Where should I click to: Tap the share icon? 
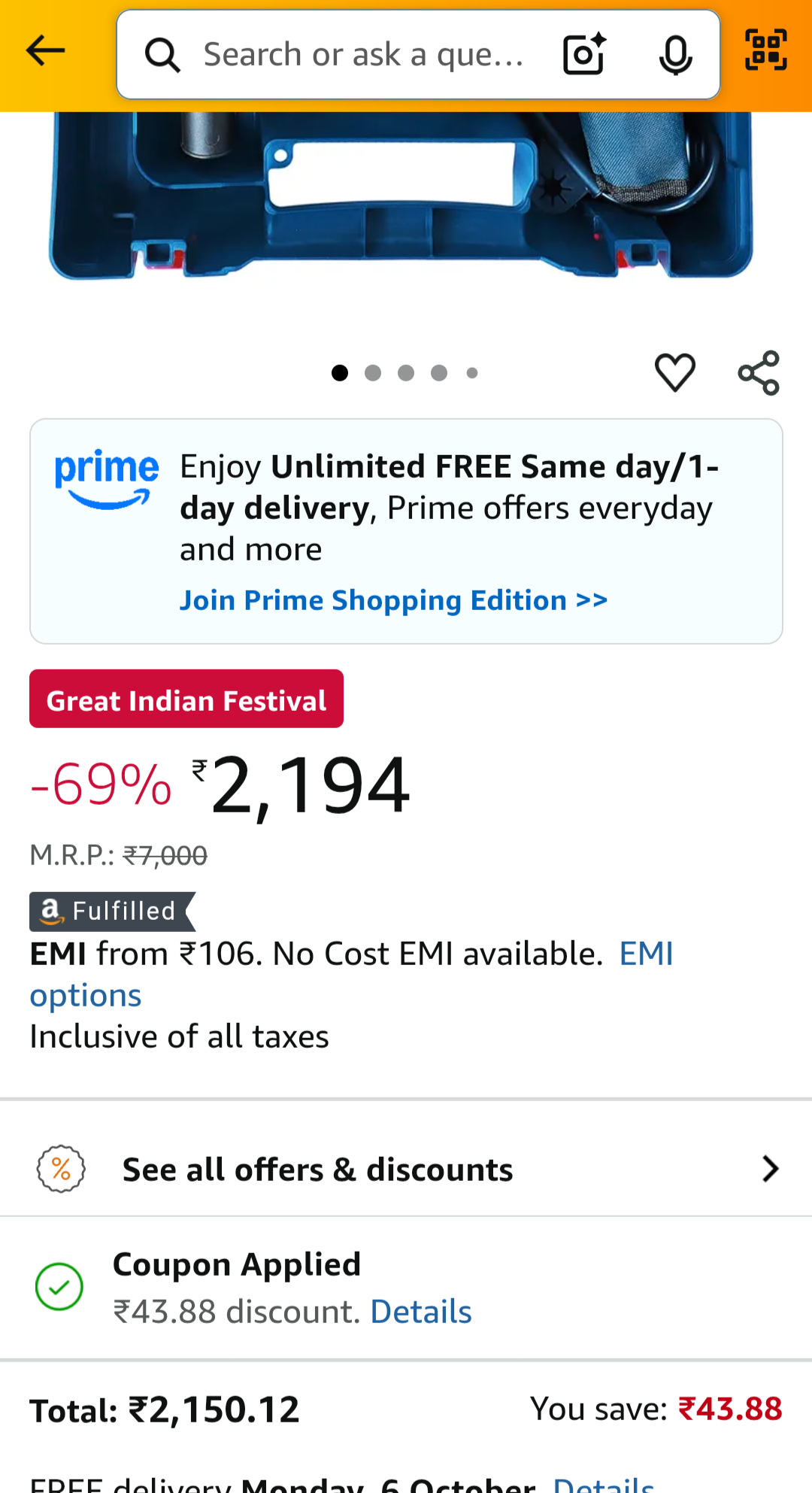click(759, 372)
